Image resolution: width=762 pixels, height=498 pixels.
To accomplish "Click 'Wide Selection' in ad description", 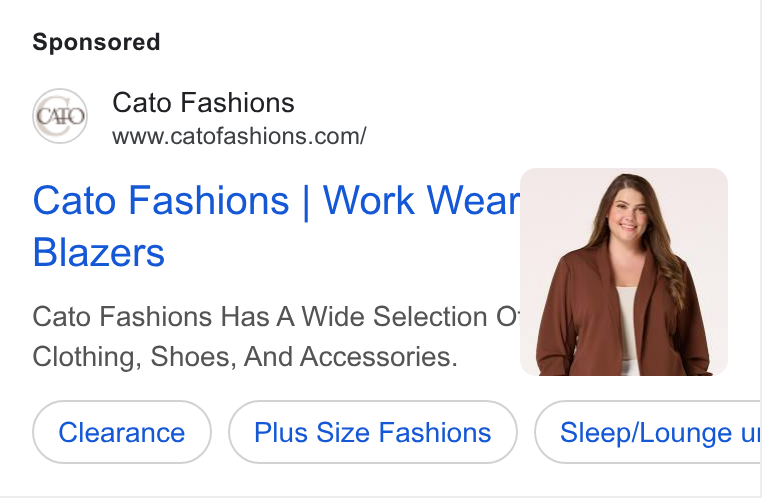I will (394, 317).
